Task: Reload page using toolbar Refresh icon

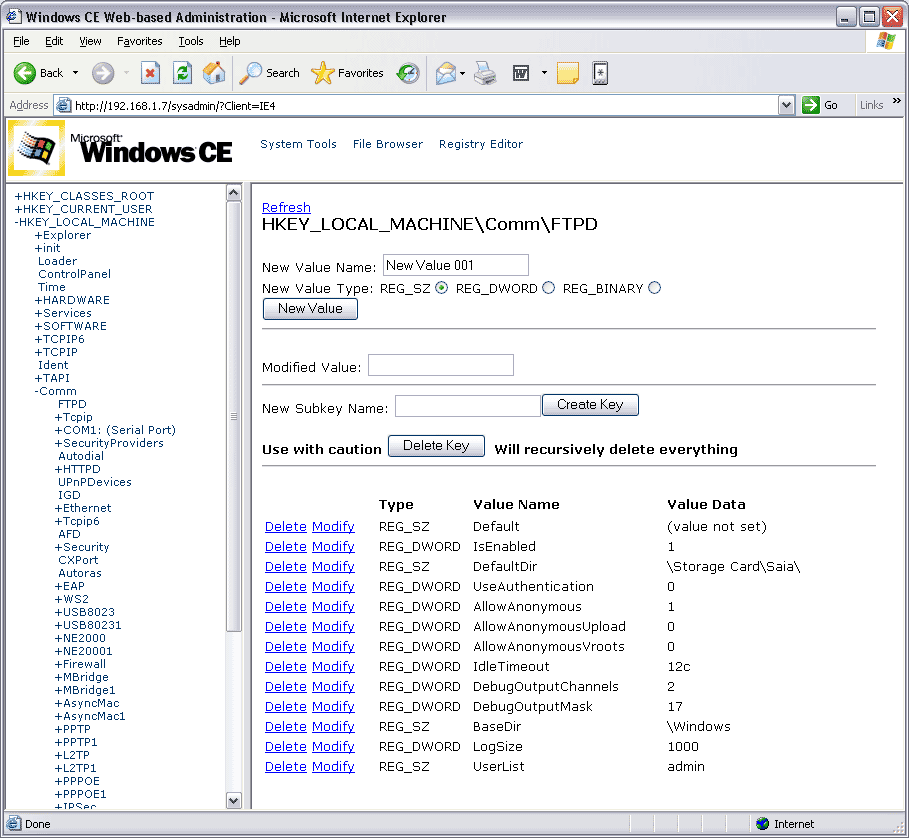Action: pos(183,73)
